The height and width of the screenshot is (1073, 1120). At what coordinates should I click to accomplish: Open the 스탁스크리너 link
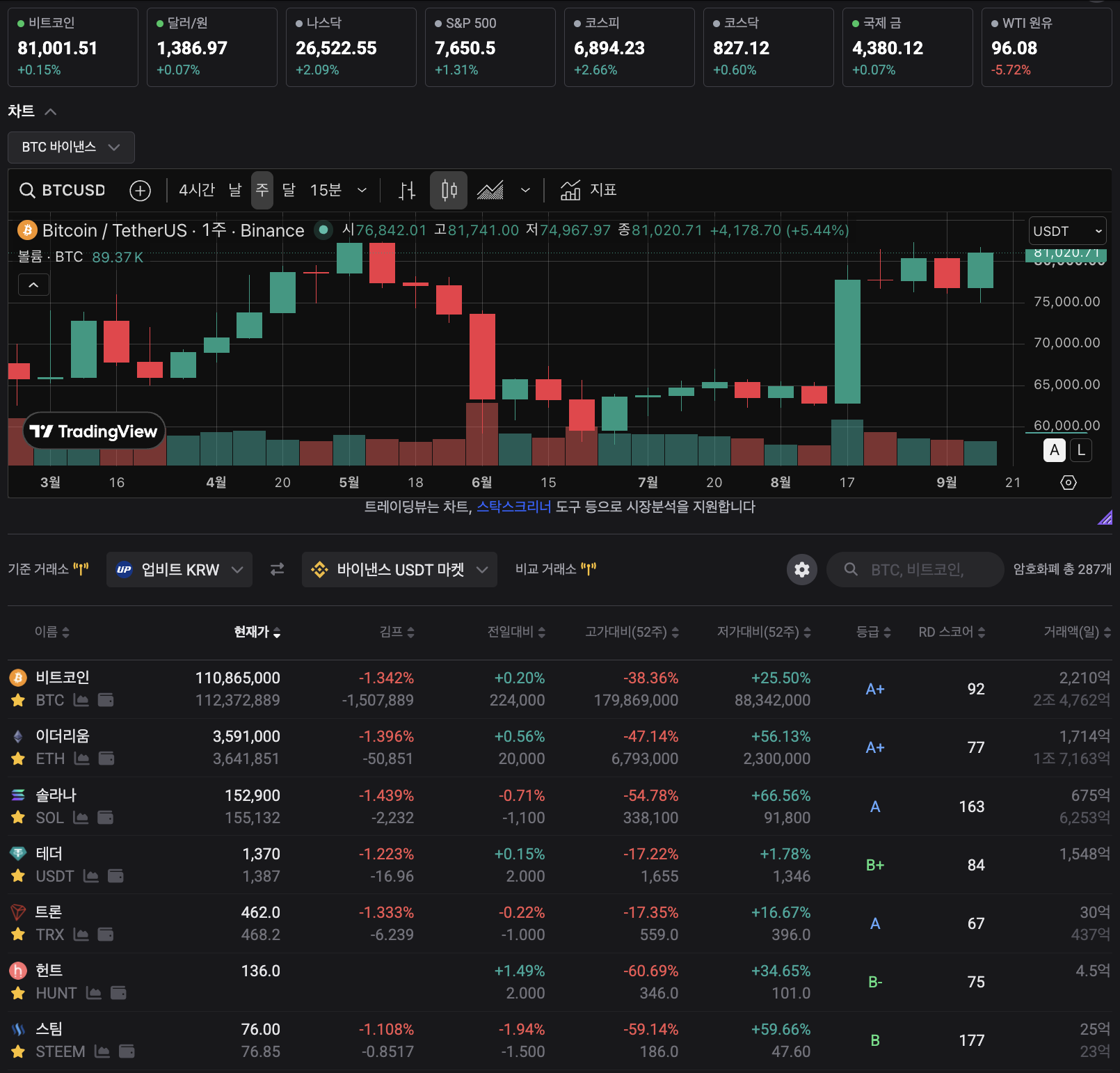pyautogui.click(x=513, y=507)
